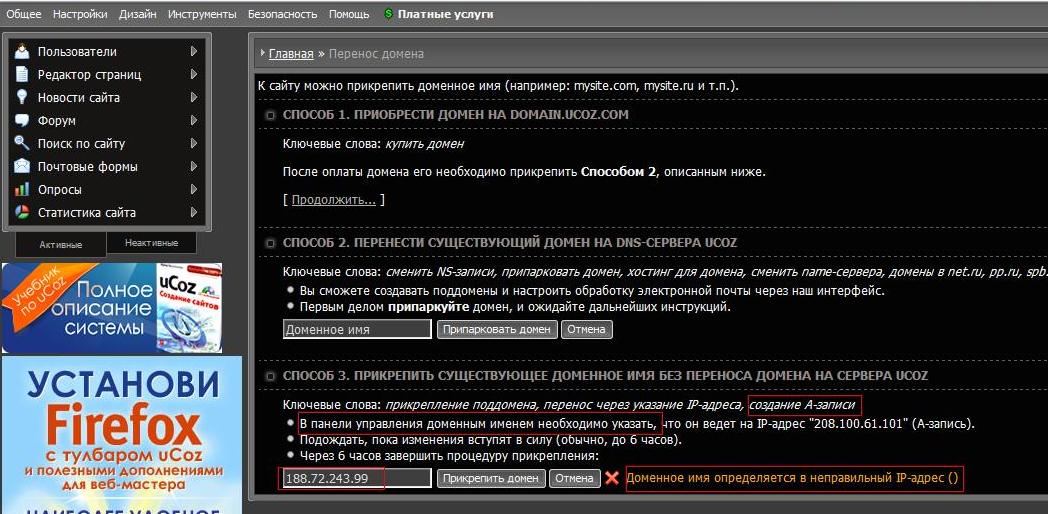Expand the Форум submenu arrow
Viewport: 1048px width, 514px height.
pyautogui.click(x=194, y=120)
